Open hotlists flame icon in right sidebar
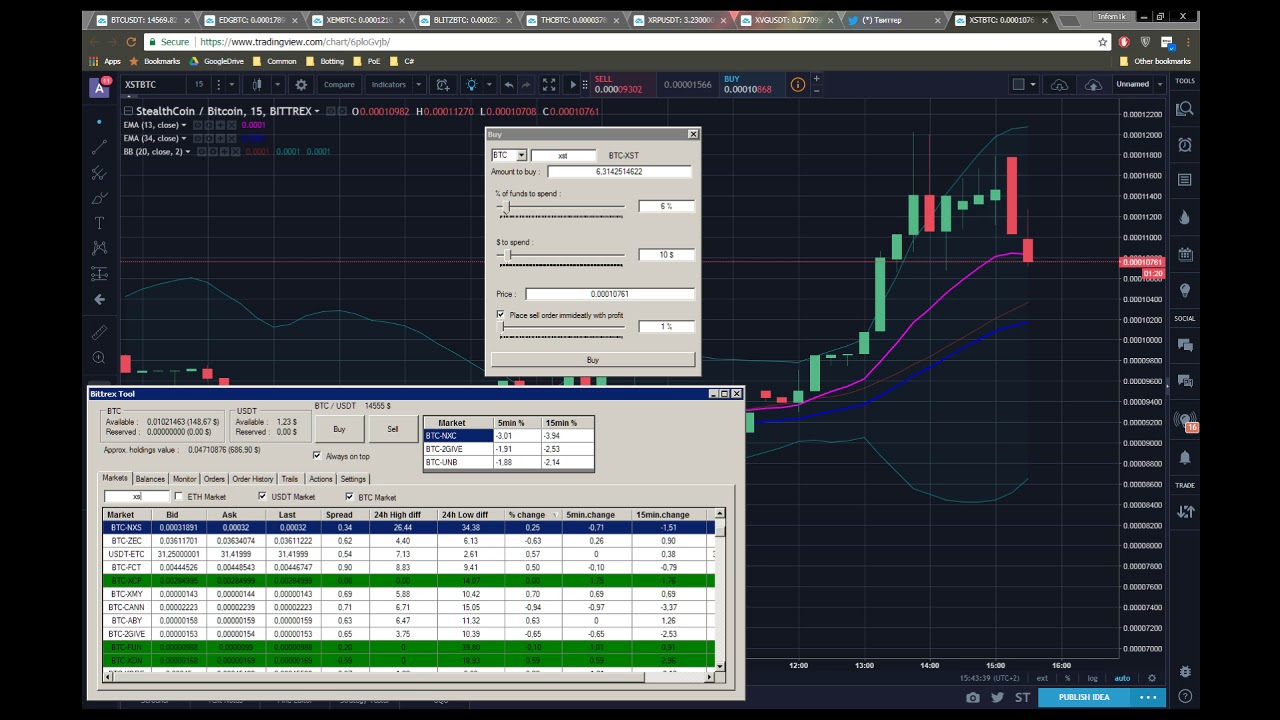Viewport: 1280px width, 720px height. pyautogui.click(x=1185, y=217)
